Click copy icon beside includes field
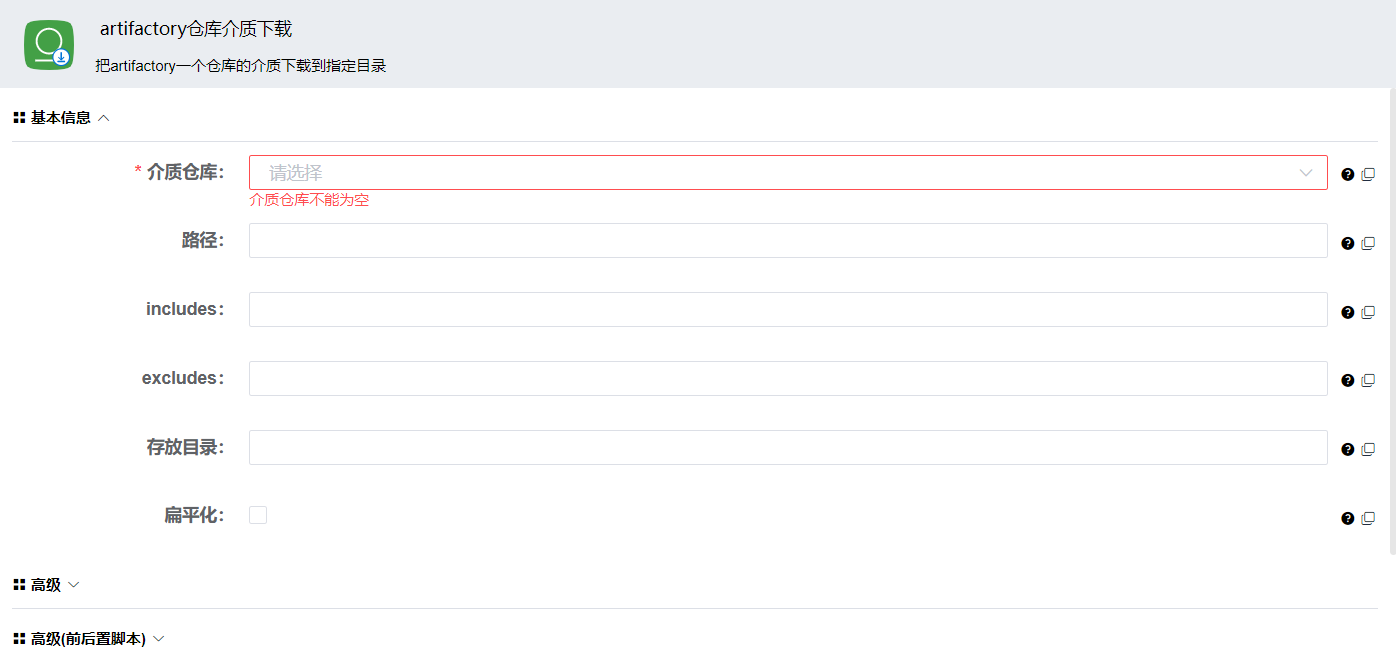The height and width of the screenshot is (661, 1396). click(x=1368, y=312)
